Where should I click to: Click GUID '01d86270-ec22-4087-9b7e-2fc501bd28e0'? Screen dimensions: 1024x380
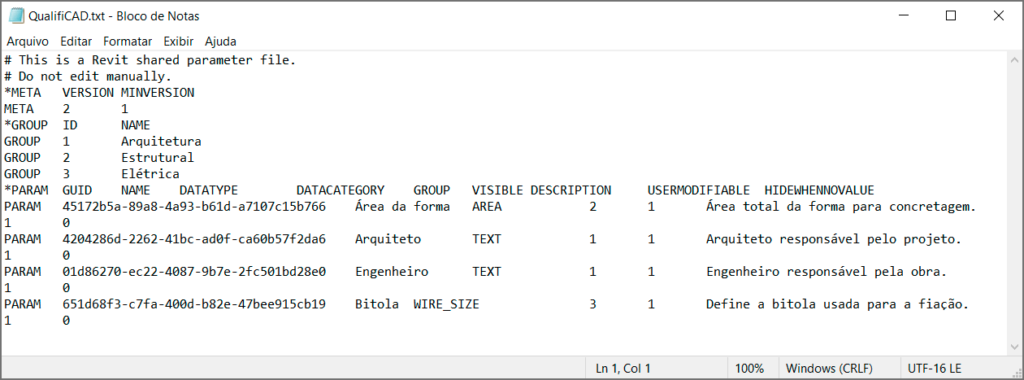194,272
